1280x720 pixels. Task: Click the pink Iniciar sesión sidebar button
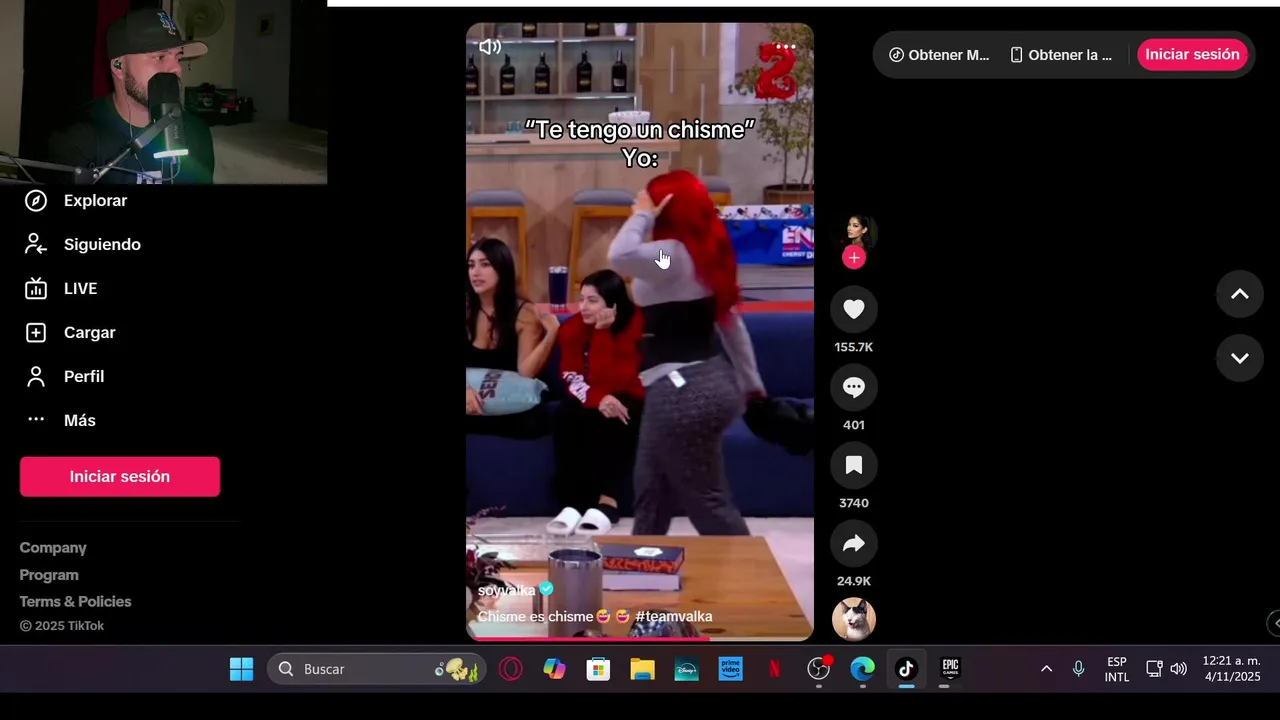[120, 477]
